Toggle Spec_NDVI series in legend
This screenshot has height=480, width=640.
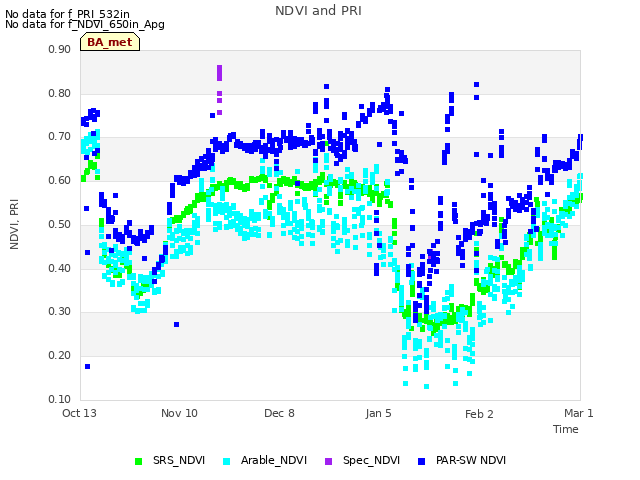click(x=362, y=460)
